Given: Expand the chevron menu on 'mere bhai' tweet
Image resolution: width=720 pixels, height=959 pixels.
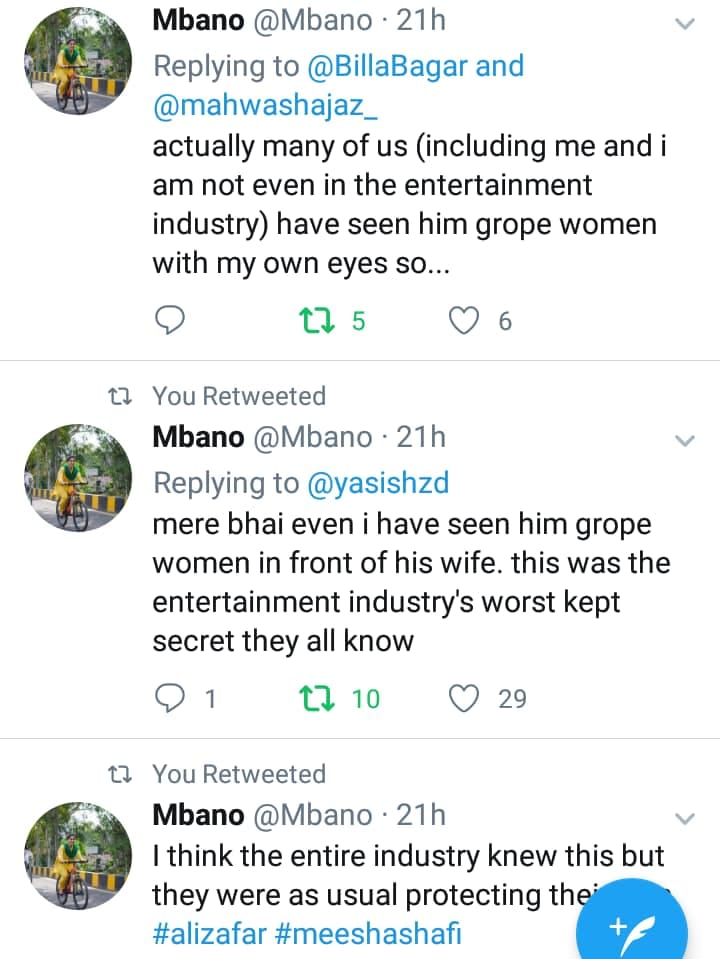Looking at the screenshot, I should (685, 440).
